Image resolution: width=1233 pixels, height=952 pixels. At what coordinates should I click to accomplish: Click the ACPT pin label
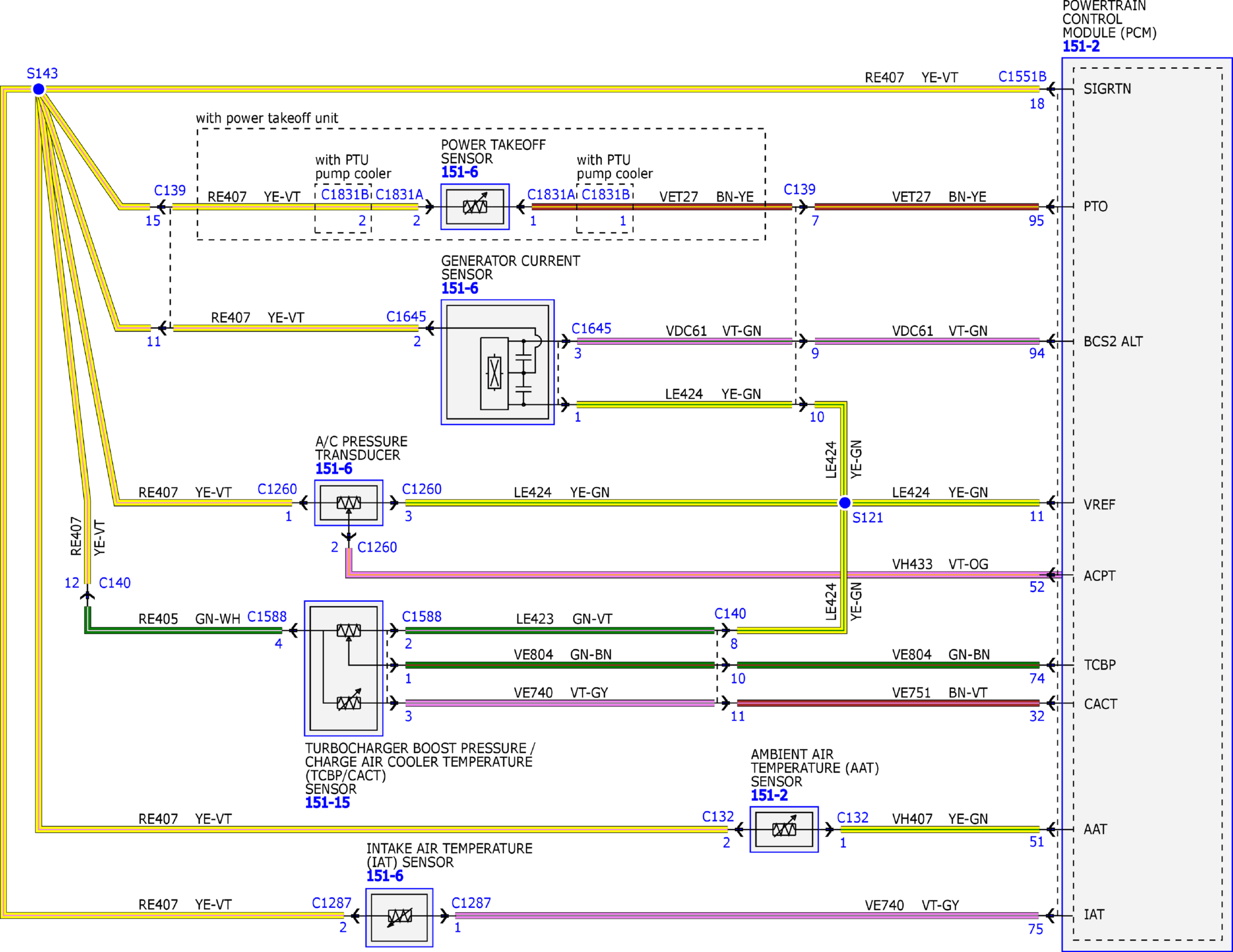[1099, 576]
